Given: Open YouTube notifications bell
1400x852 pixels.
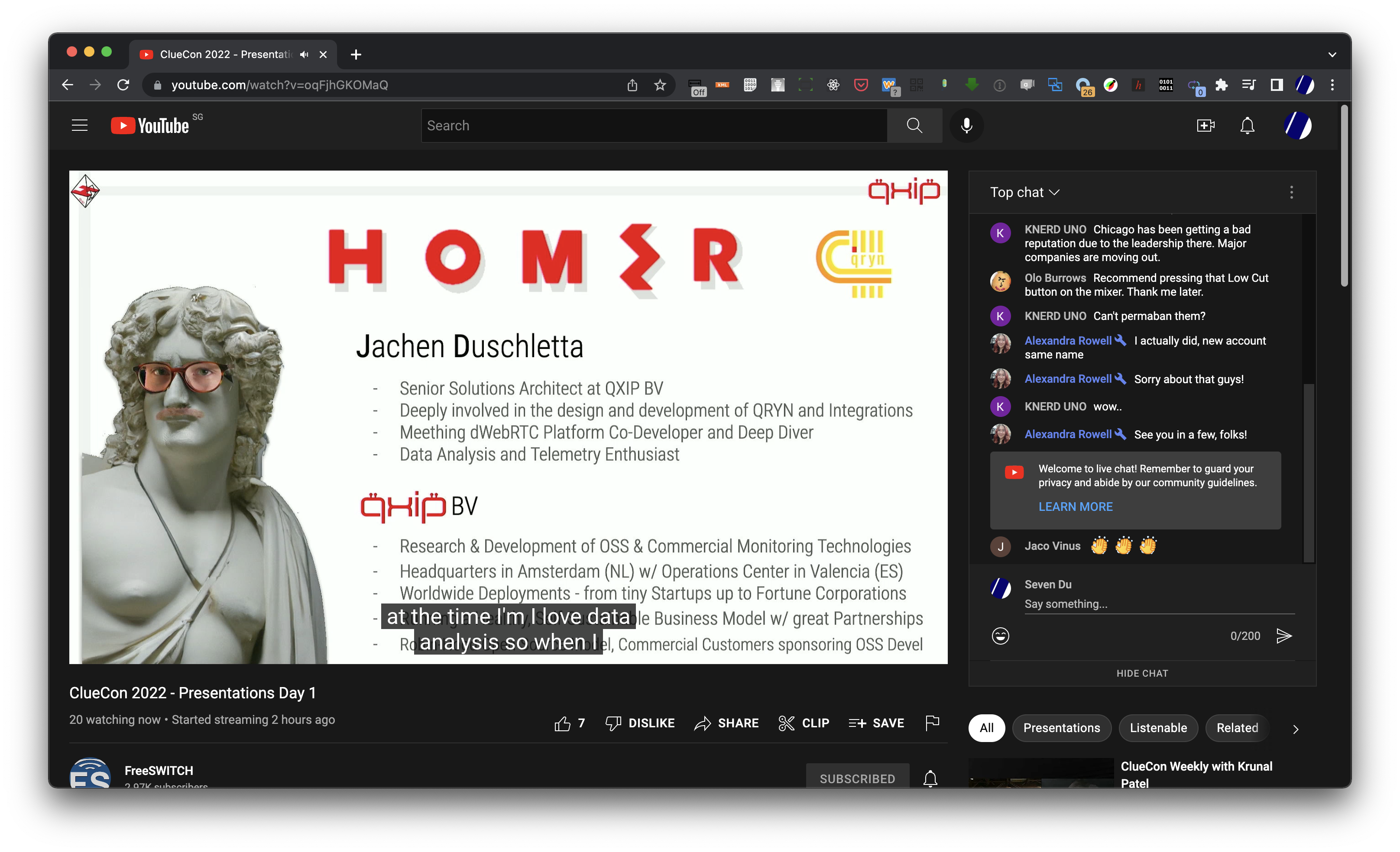Looking at the screenshot, I should [x=1247, y=126].
